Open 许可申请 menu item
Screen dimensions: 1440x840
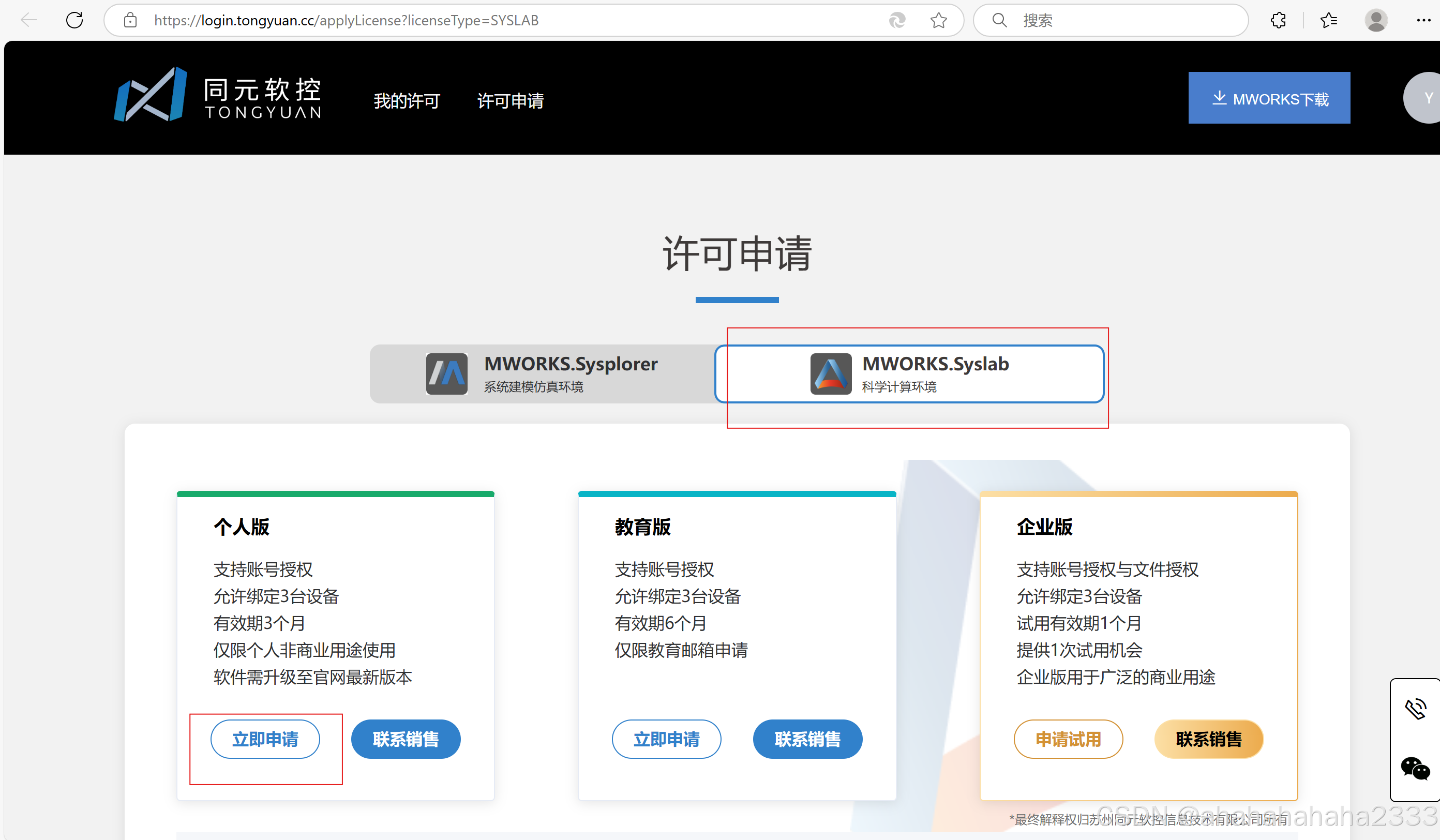(x=511, y=101)
